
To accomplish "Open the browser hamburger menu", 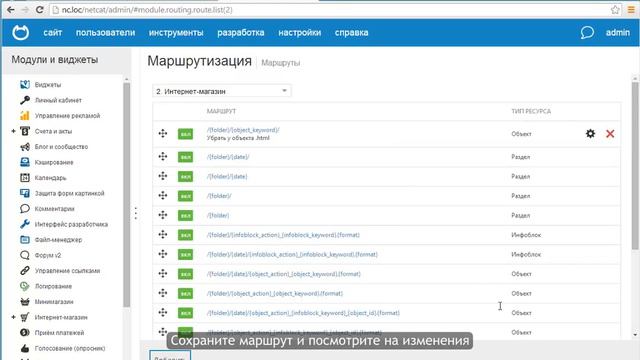I will [631, 10].
